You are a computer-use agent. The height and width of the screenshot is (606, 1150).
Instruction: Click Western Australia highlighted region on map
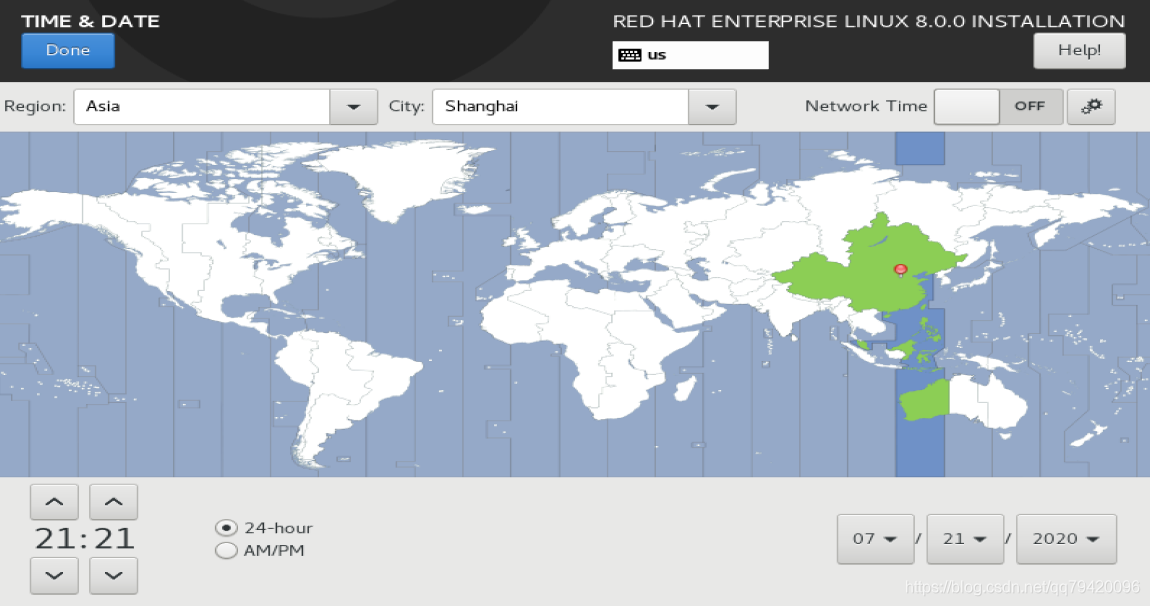pyautogui.click(x=926, y=401)
